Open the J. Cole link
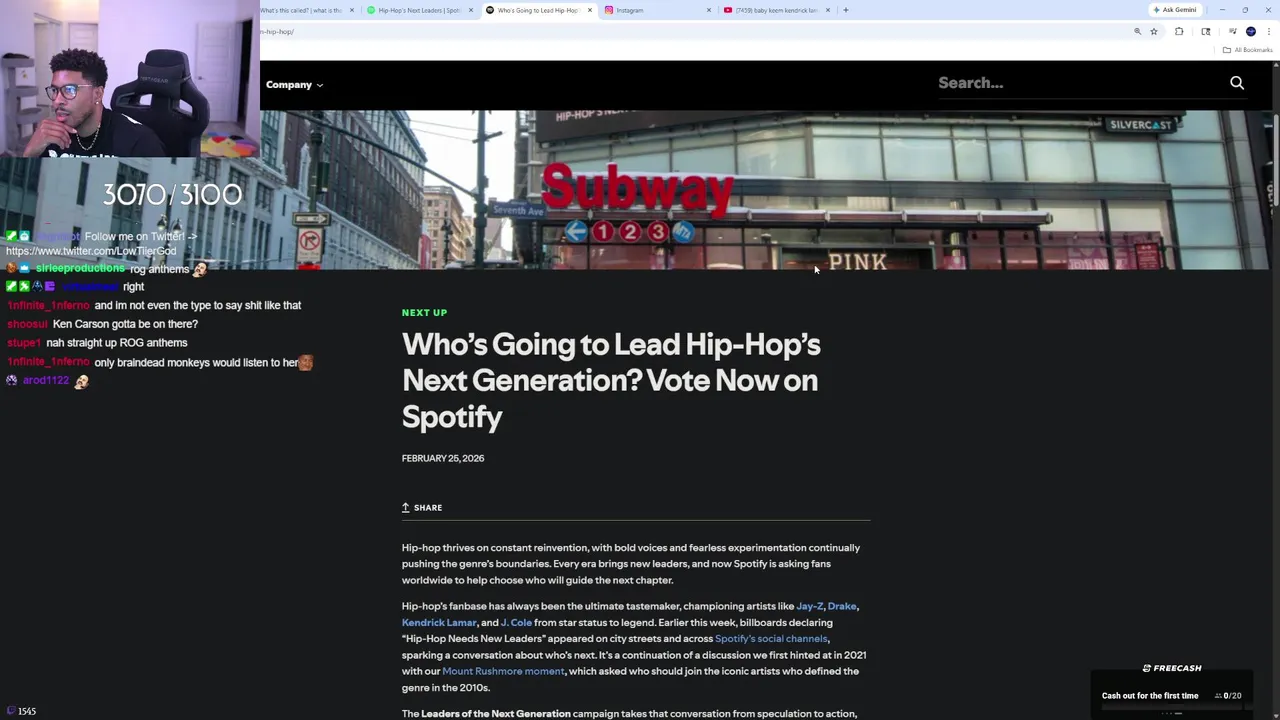Image resolution: width=1280 pixels, height=720 pixels. [x=516, y=622]
